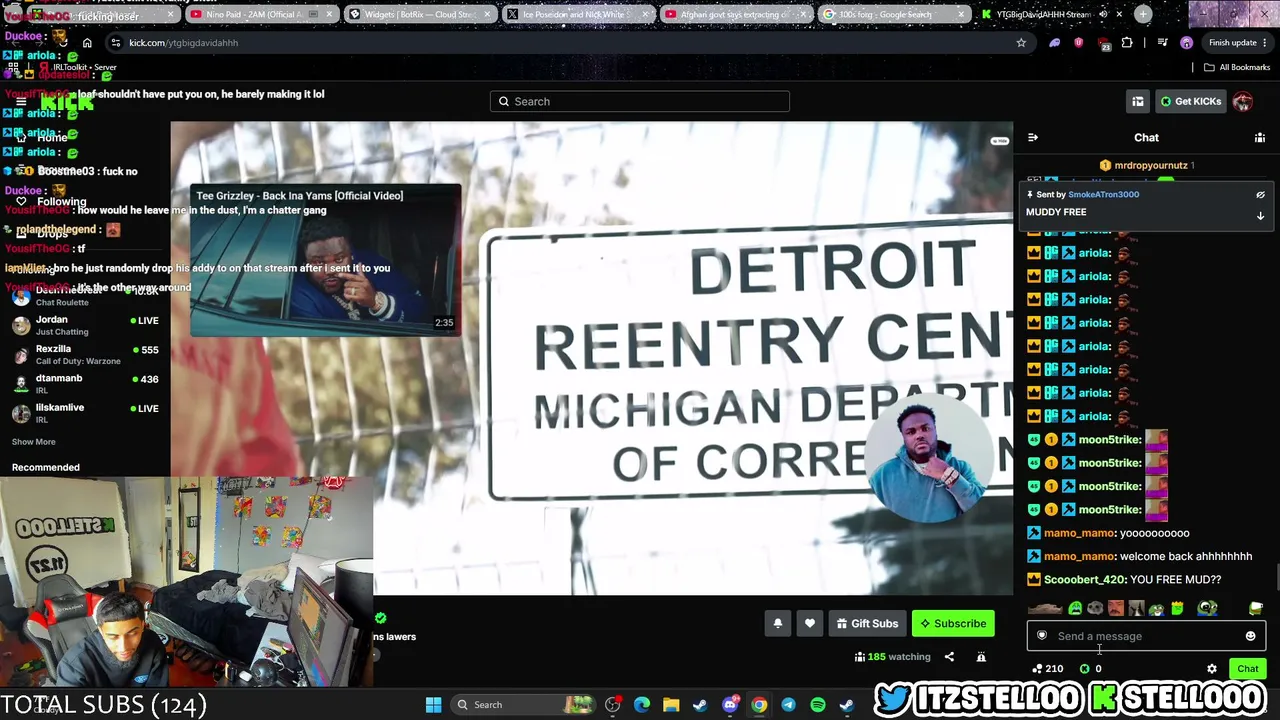The height and width of the screenshot is (720, 1280).
Task: Toggle the follow heart button
Action: click(810, 624)
